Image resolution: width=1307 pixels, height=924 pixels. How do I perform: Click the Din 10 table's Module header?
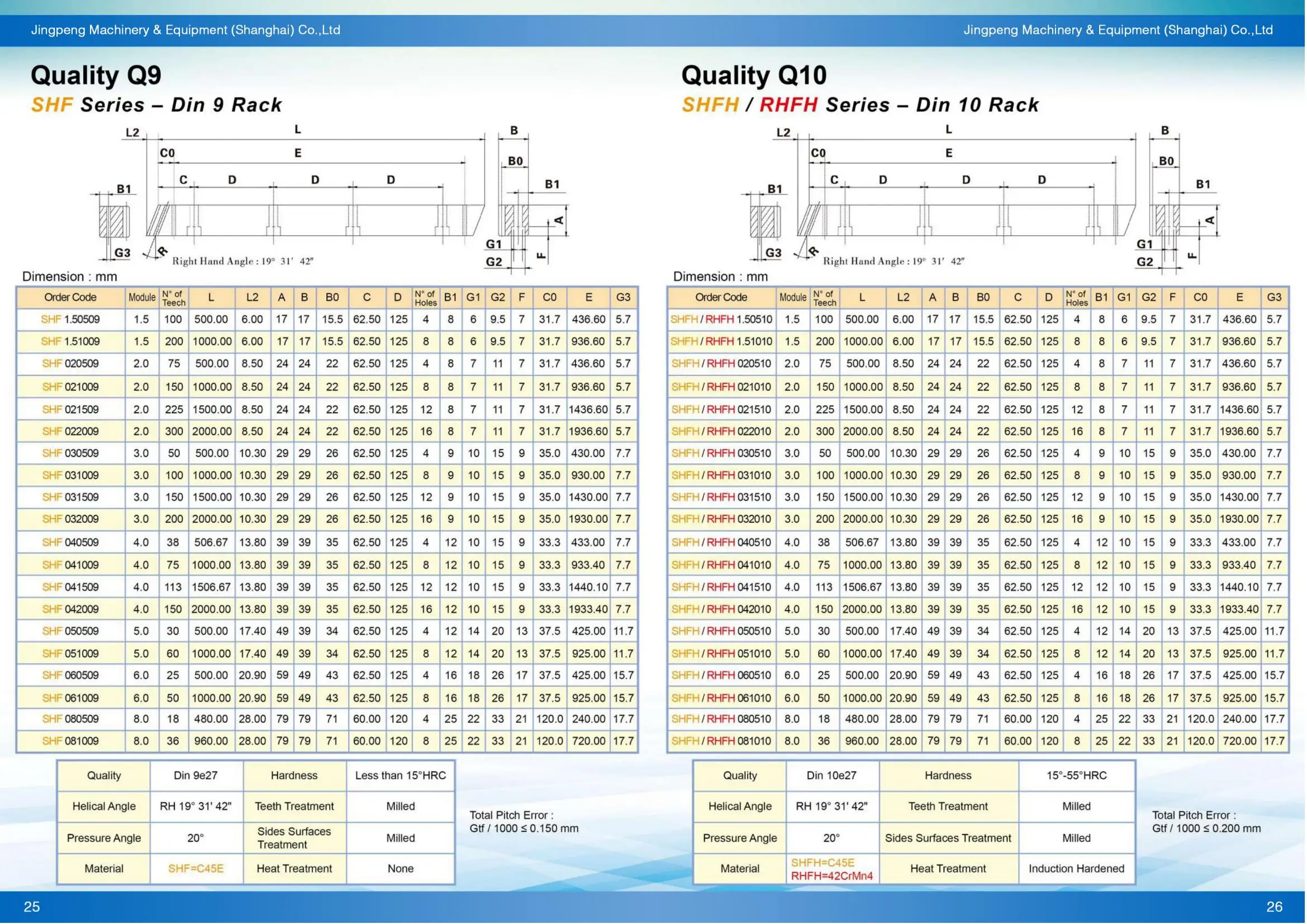tap(793, 298)
